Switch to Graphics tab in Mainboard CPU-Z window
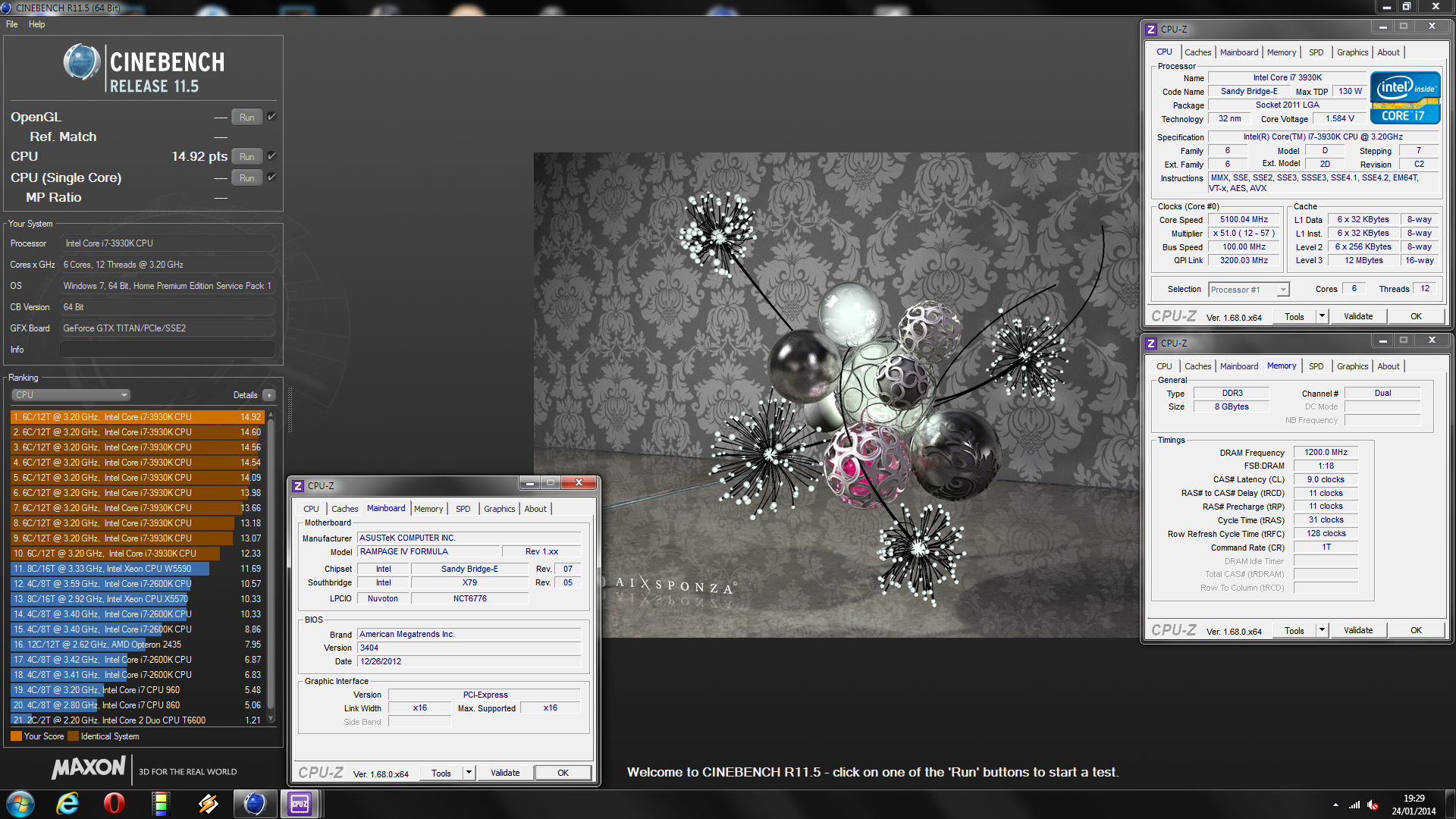Viewport: 1456px width, 819px height. pyautogui.click(x=499, y=509)
